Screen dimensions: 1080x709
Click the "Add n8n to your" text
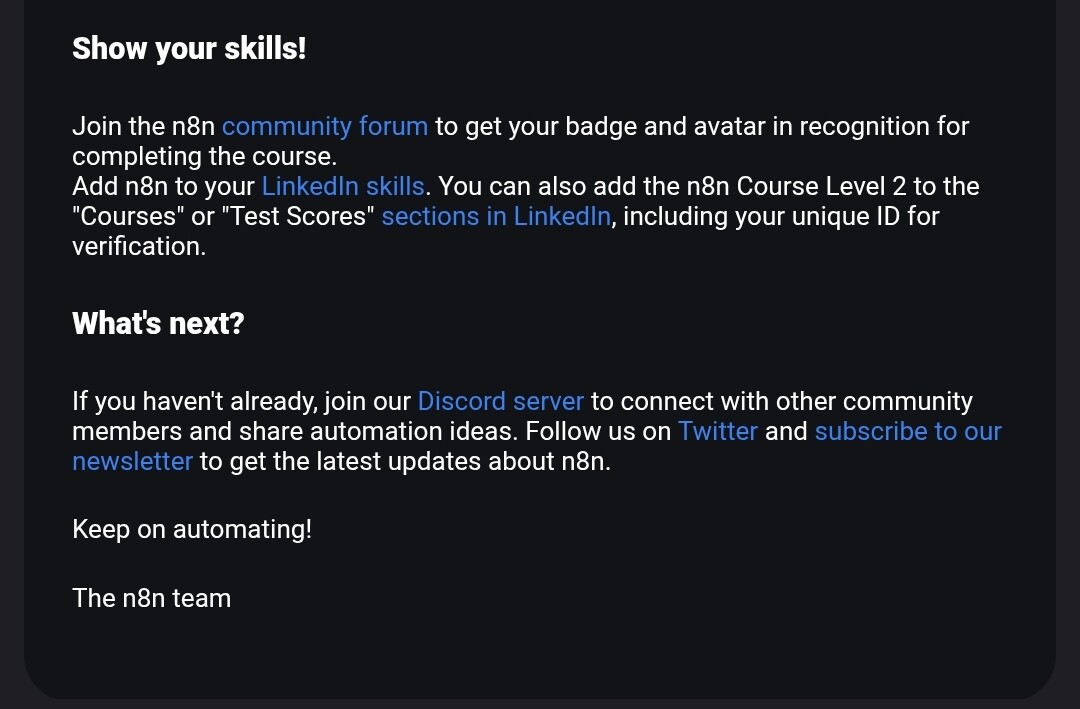click(x=163, y=187)
